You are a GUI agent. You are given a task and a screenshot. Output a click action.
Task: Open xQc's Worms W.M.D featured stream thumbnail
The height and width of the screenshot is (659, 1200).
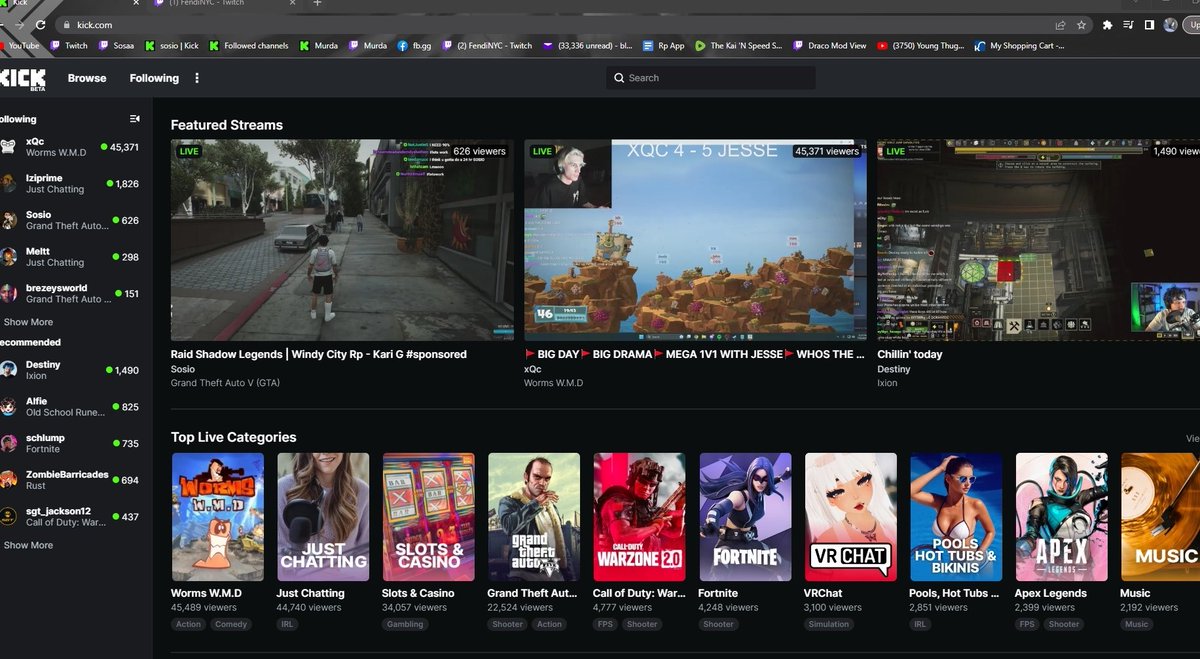click(695, 240)
